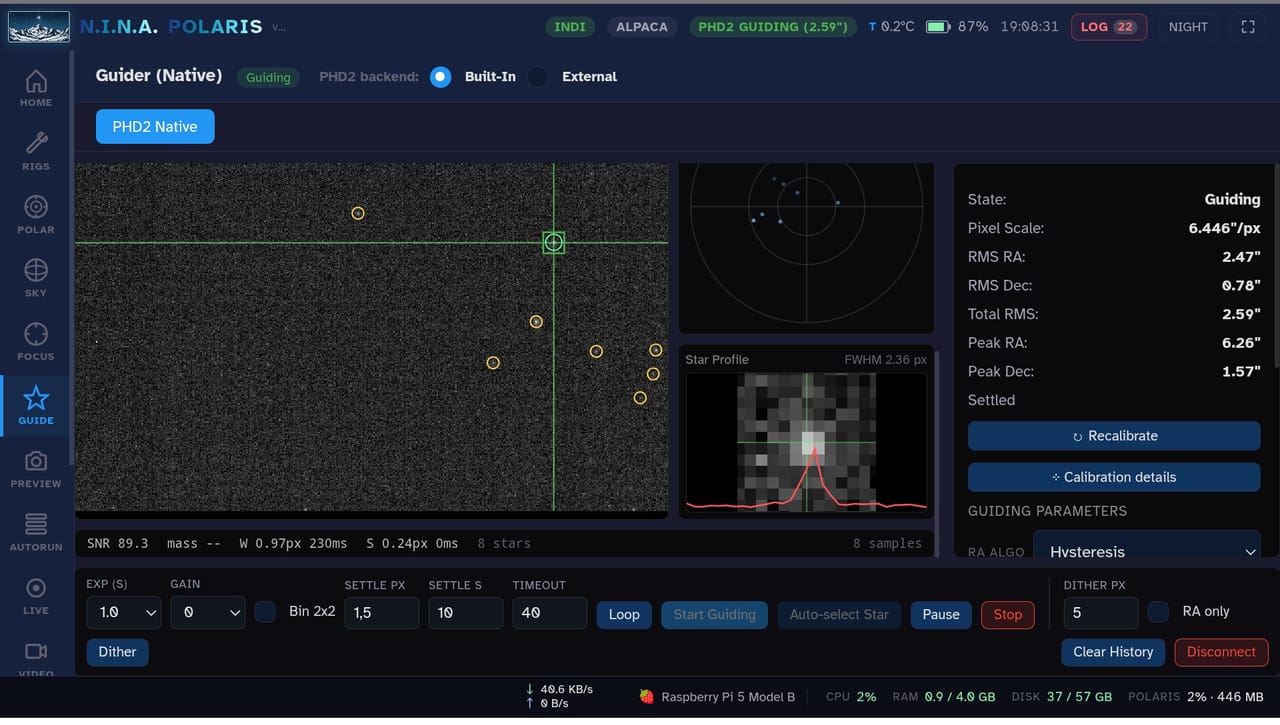Open the Preview camera icon

pyautogui.click(x=36, y=469)
